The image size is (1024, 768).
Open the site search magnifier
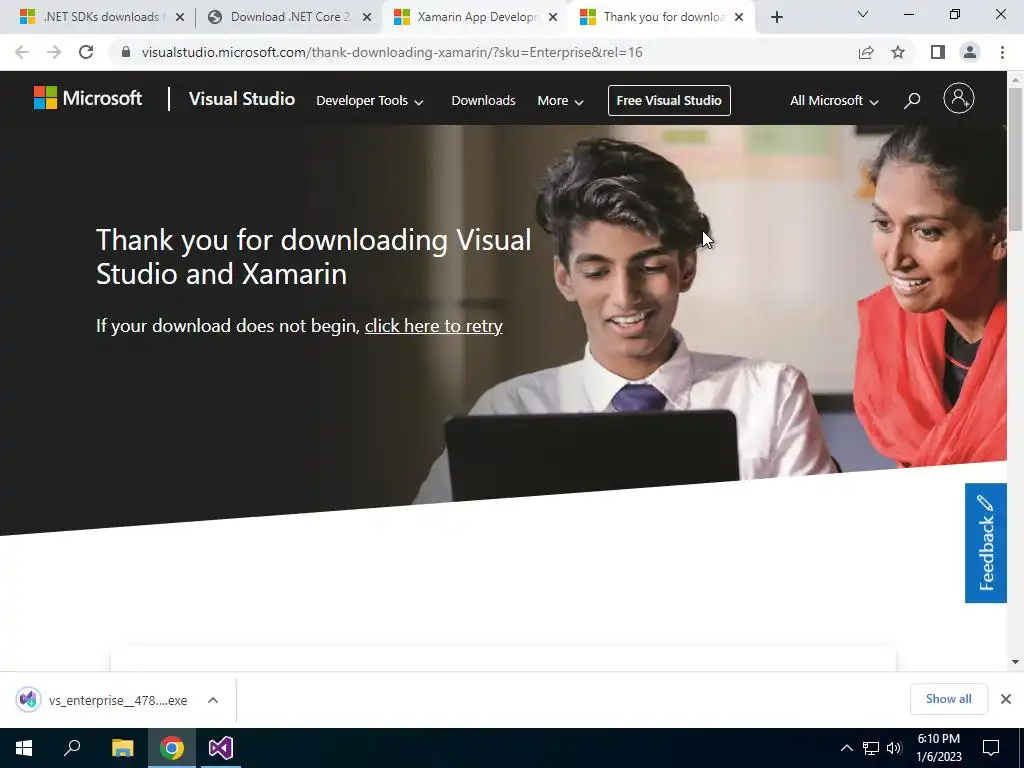click(912, 101)
